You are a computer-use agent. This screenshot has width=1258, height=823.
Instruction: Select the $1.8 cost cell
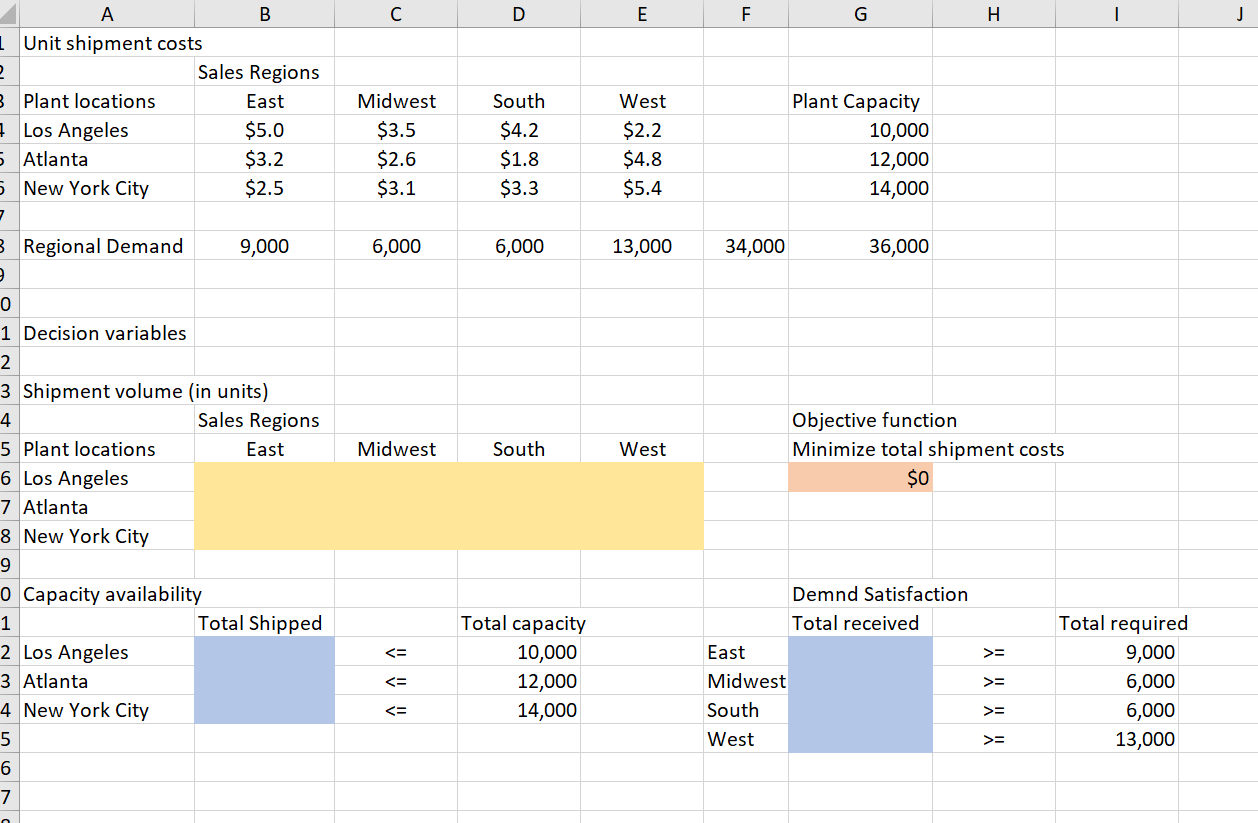(518, 160)
